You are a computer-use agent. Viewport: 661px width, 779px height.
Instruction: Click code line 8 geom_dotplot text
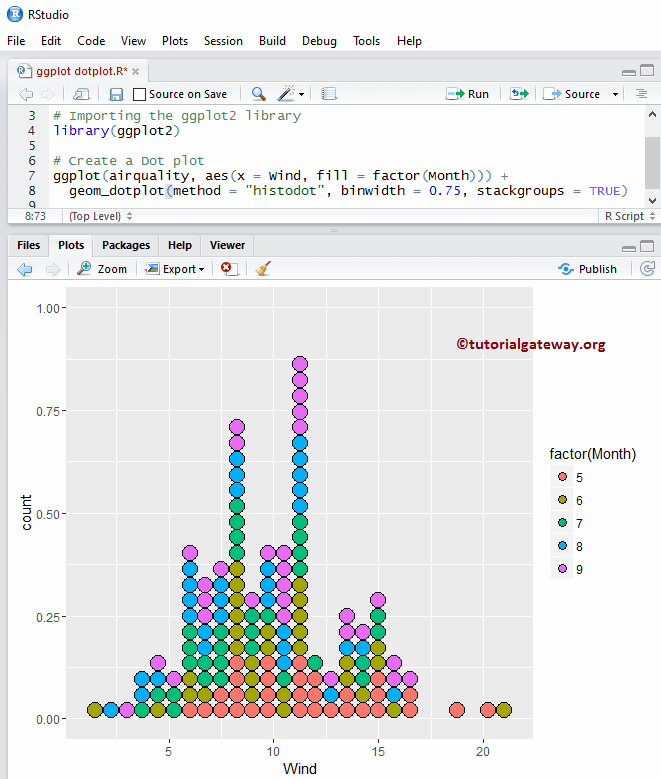click(x=348, y=191)
